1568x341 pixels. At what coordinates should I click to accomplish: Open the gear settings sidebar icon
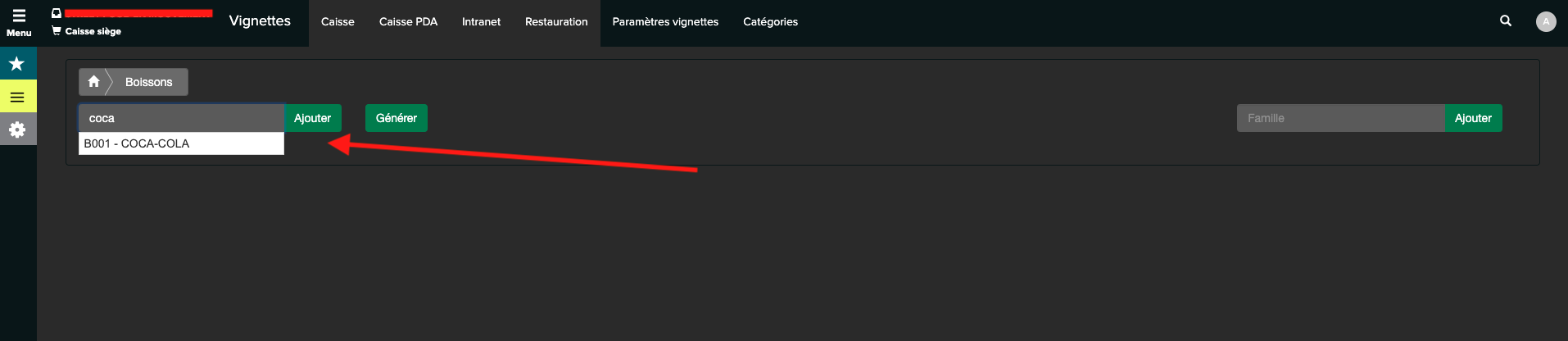[x=17, y=130]
